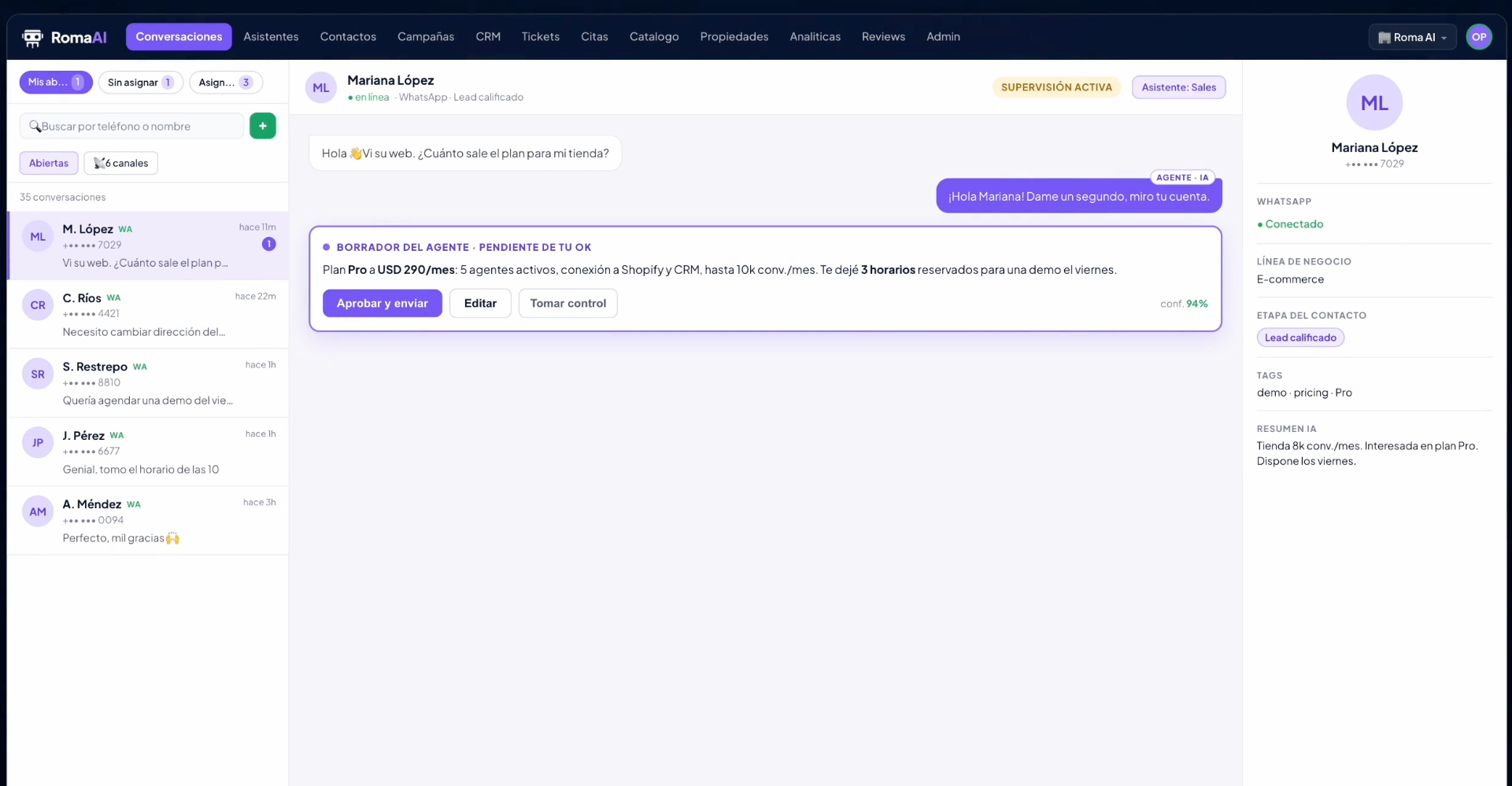The image size is (1512, 786).
Task: Expand the Roma AI workspace dropdown
Action: 1413,37
